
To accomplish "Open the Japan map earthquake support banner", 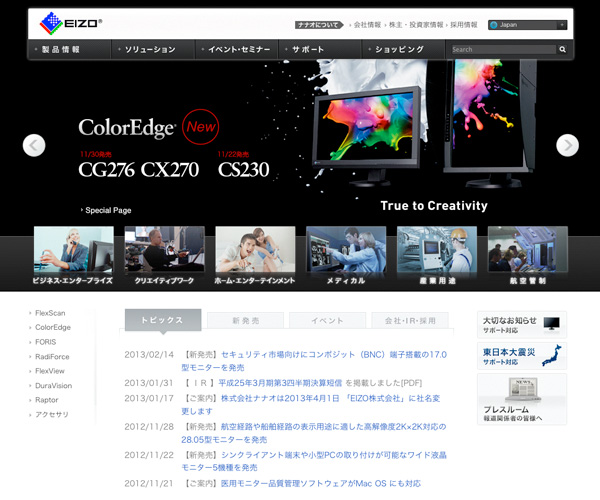I will (x=521, y=356).
